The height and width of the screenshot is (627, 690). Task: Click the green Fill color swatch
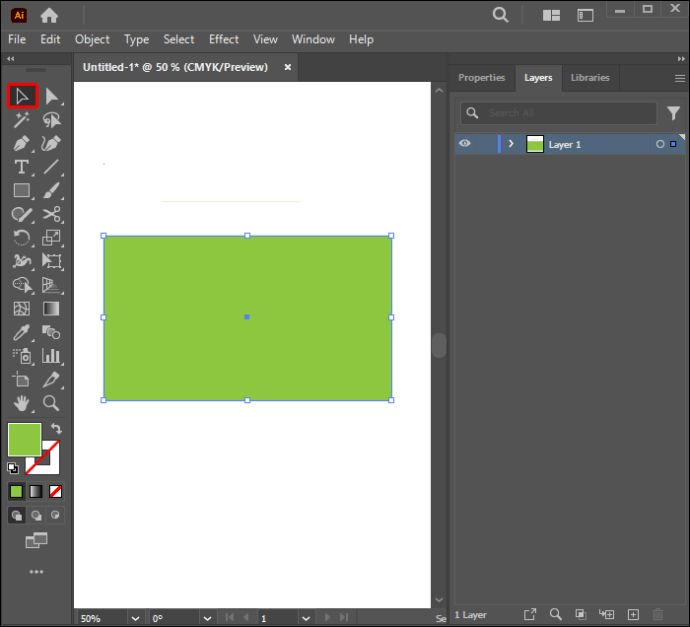25,440
